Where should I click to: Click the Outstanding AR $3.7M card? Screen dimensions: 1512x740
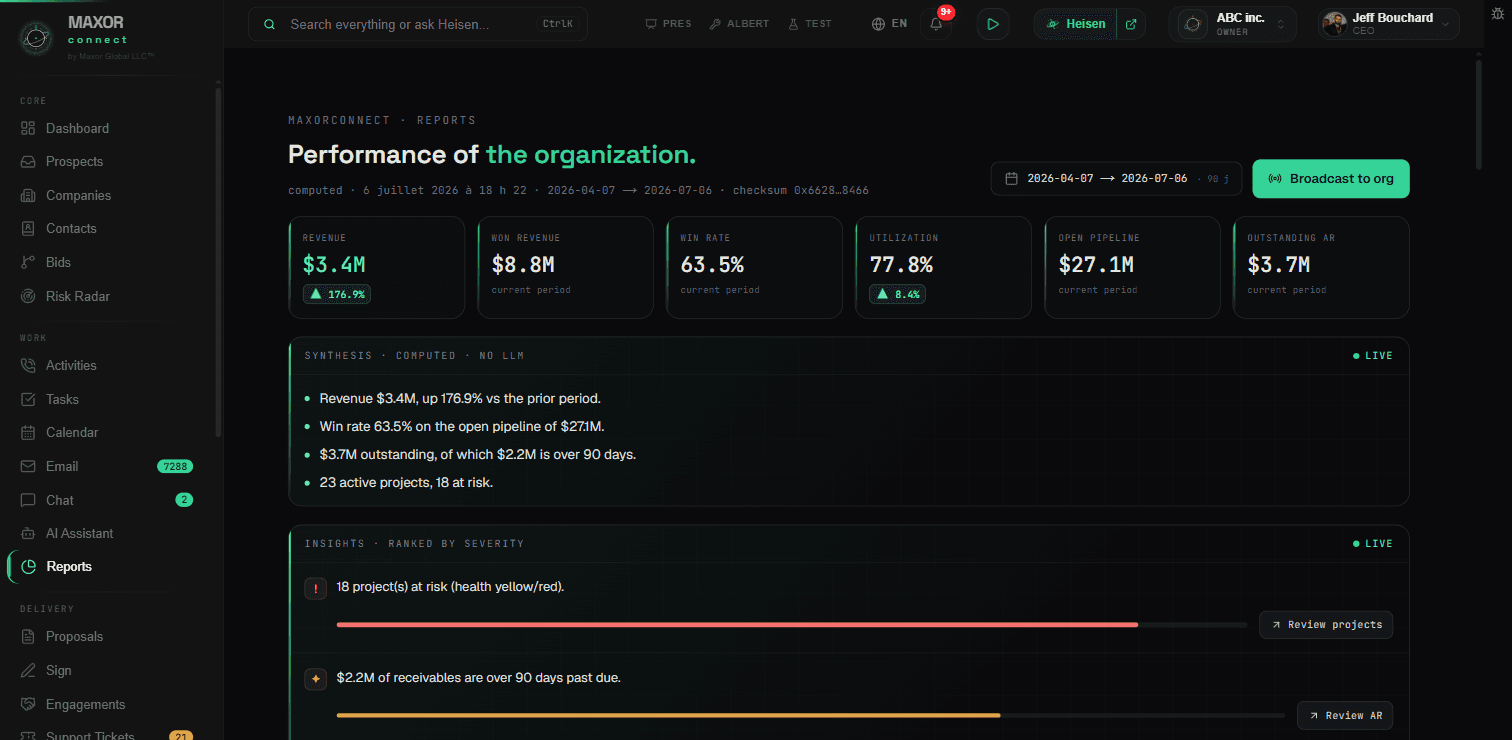coord(1321,268)
